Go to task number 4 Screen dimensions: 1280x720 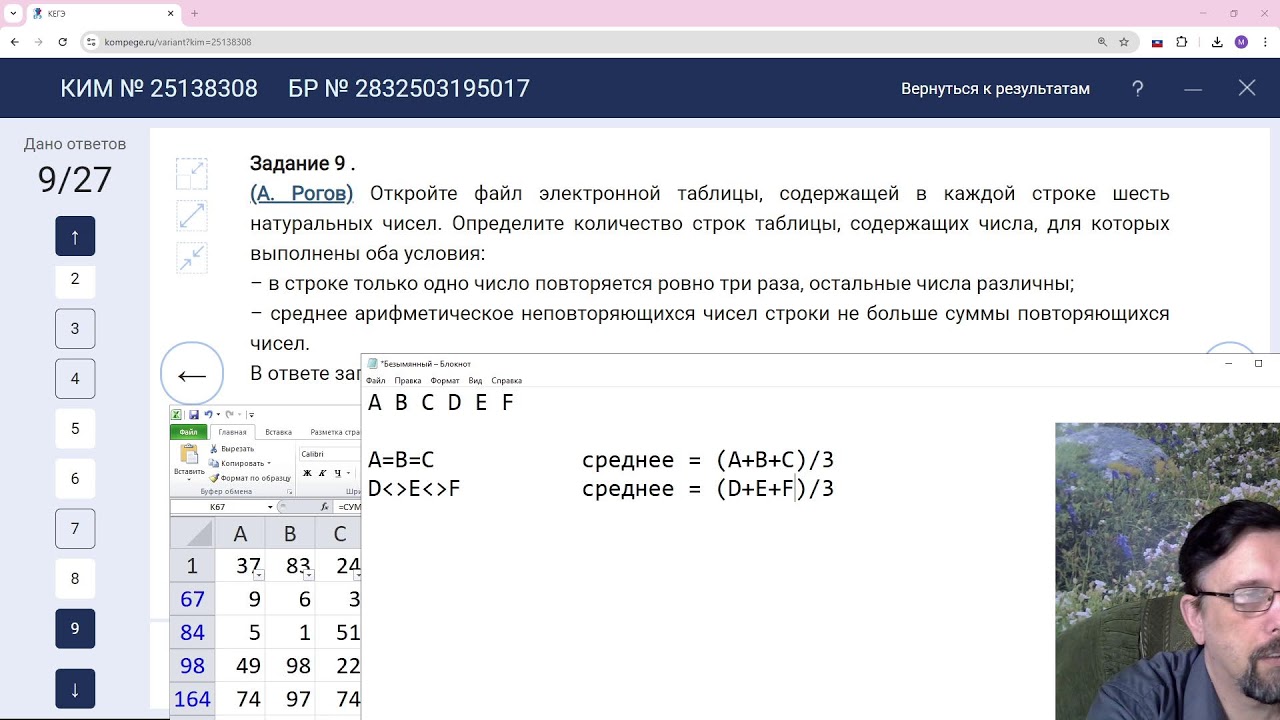click(x=75, y=378)
